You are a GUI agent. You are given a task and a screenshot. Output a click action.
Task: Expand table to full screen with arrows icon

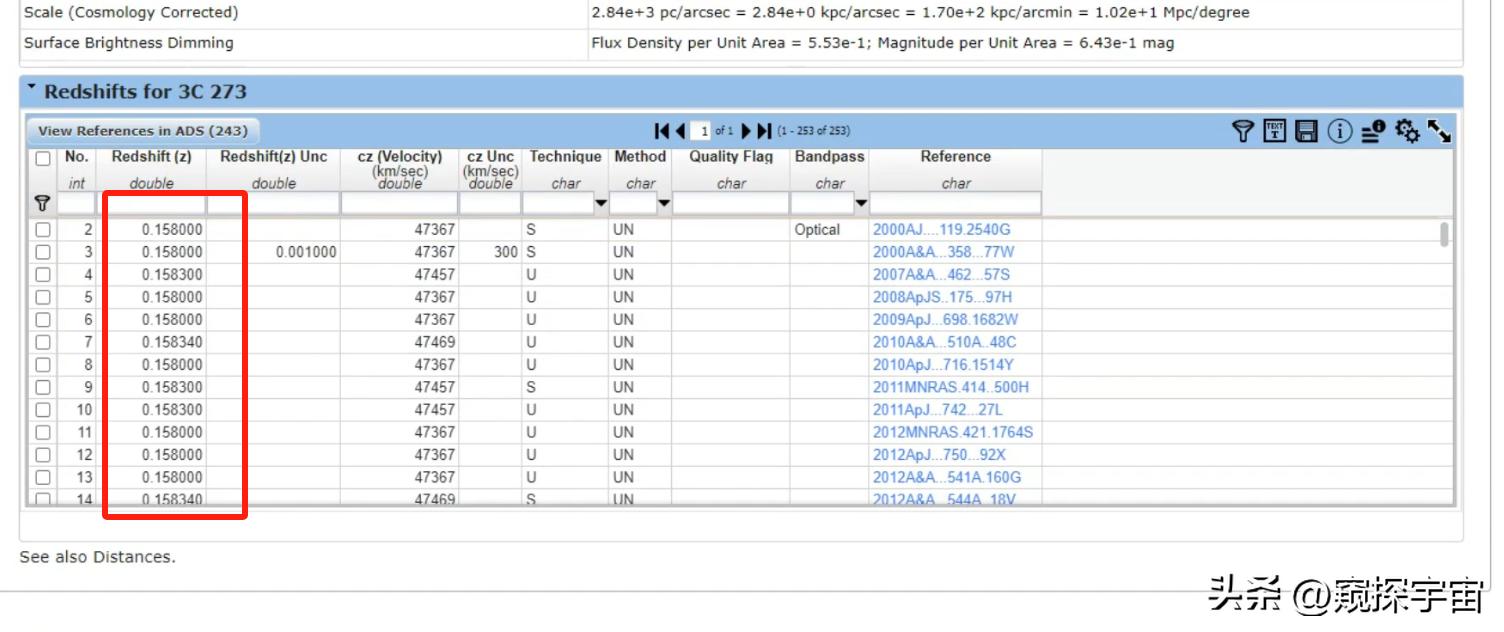pyautogui.click(x=1439, y=131)
